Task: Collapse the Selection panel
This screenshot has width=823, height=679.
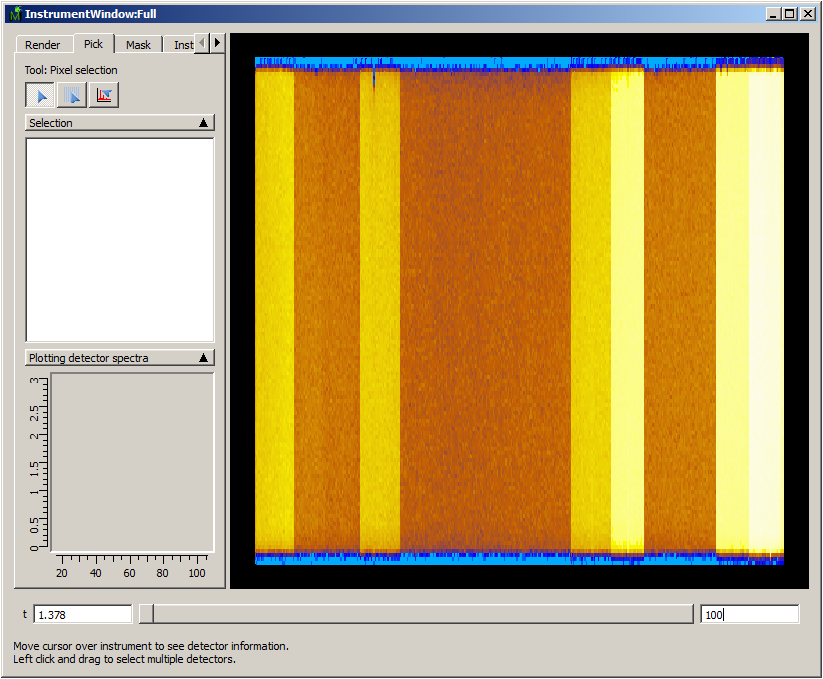Action: tap(204, 123)
